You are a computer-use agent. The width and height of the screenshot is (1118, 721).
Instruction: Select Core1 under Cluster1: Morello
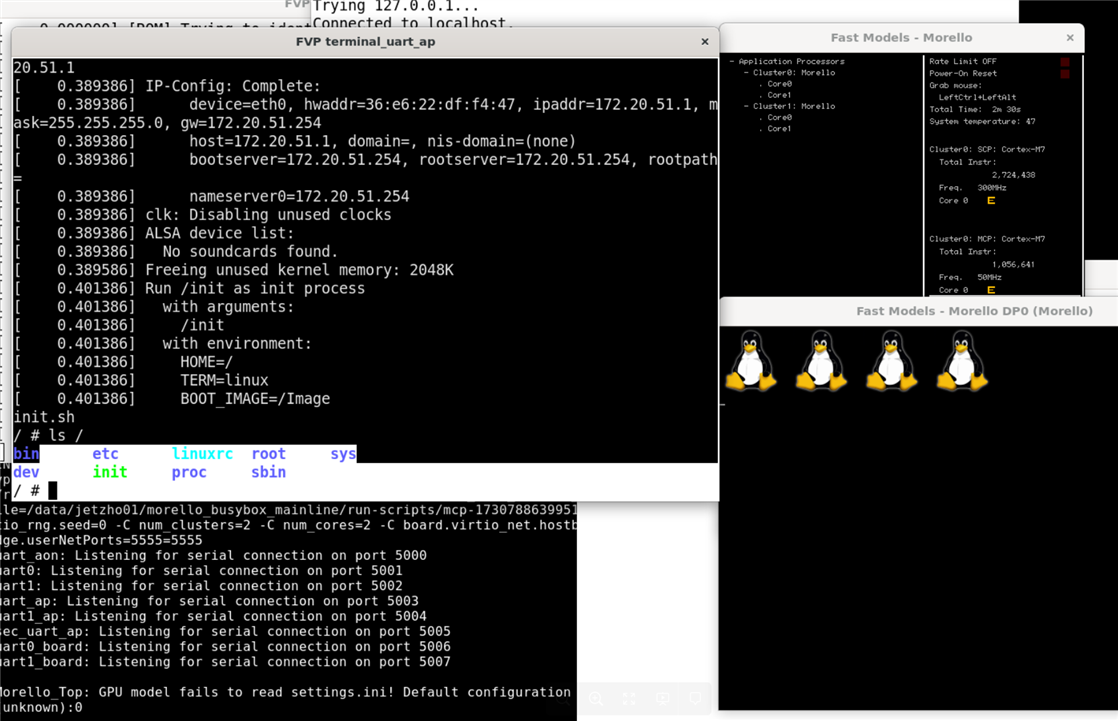[779, 129]
